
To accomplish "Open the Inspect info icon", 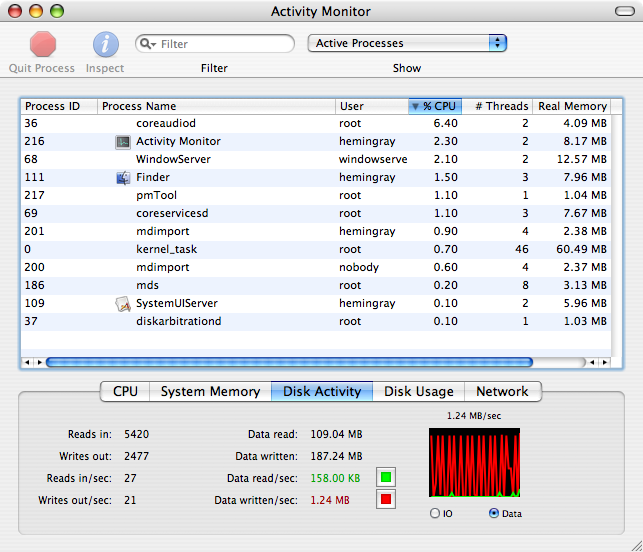I will point(105,44).
